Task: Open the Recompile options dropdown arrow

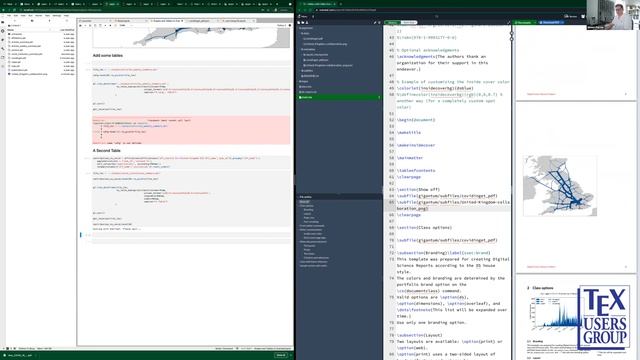Action: pos(534,22)
